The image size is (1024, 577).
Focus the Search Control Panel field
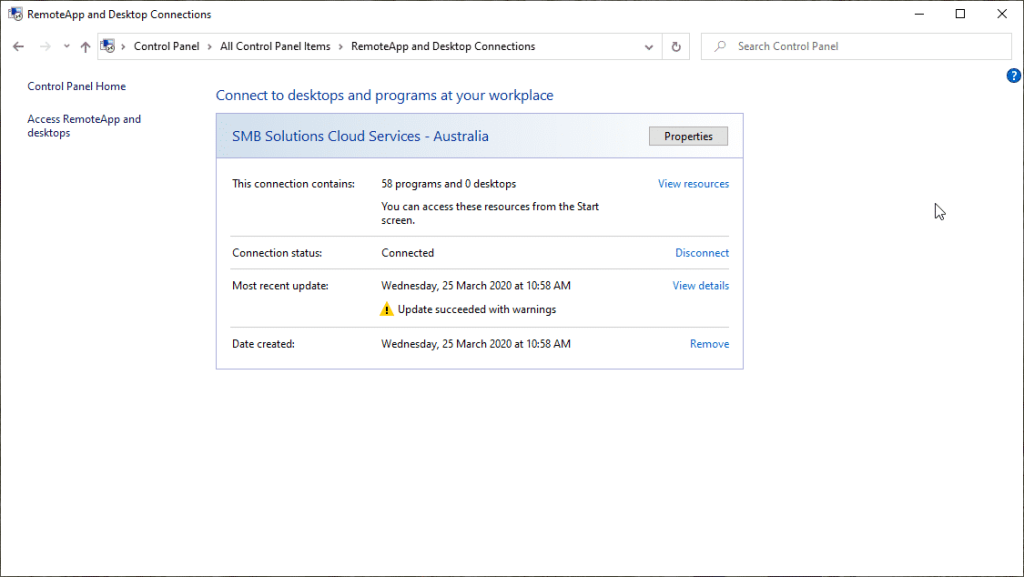(x=856, y=46)
